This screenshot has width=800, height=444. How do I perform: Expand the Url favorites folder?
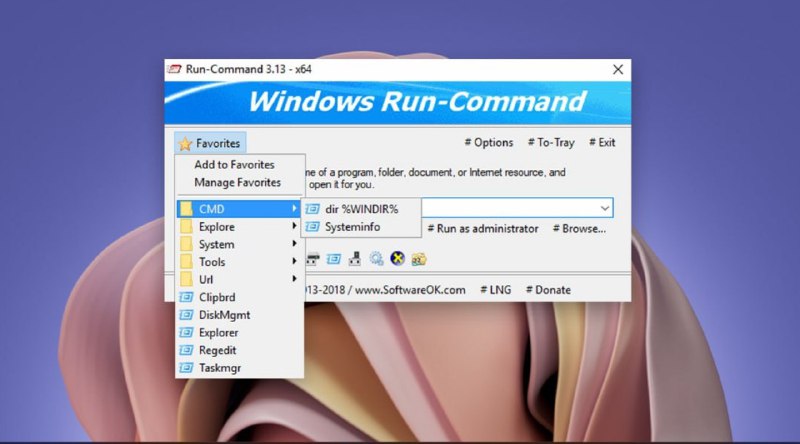(x=238, y=279)
